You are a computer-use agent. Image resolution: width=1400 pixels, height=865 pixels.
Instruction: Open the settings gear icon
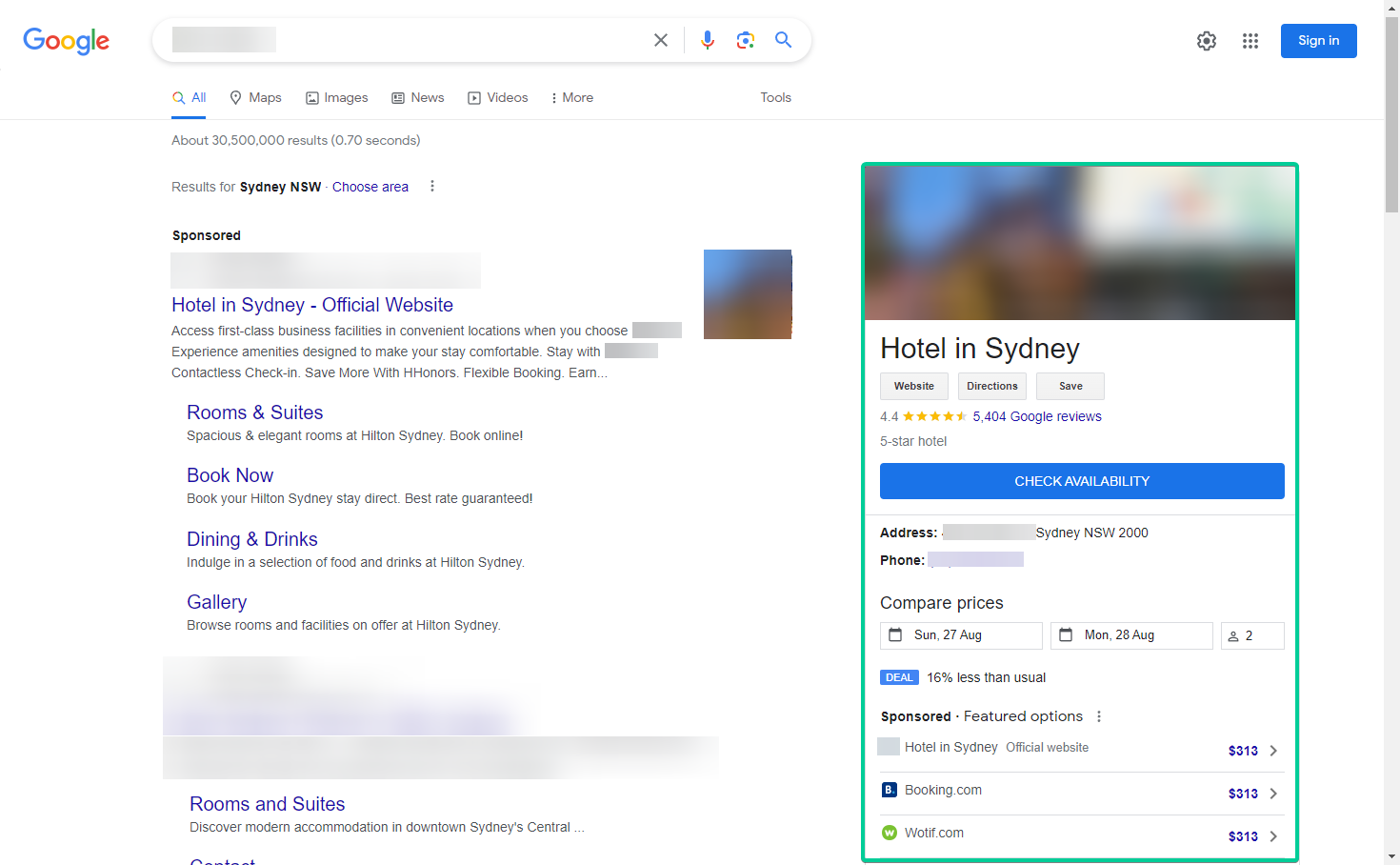point(1207,41)
